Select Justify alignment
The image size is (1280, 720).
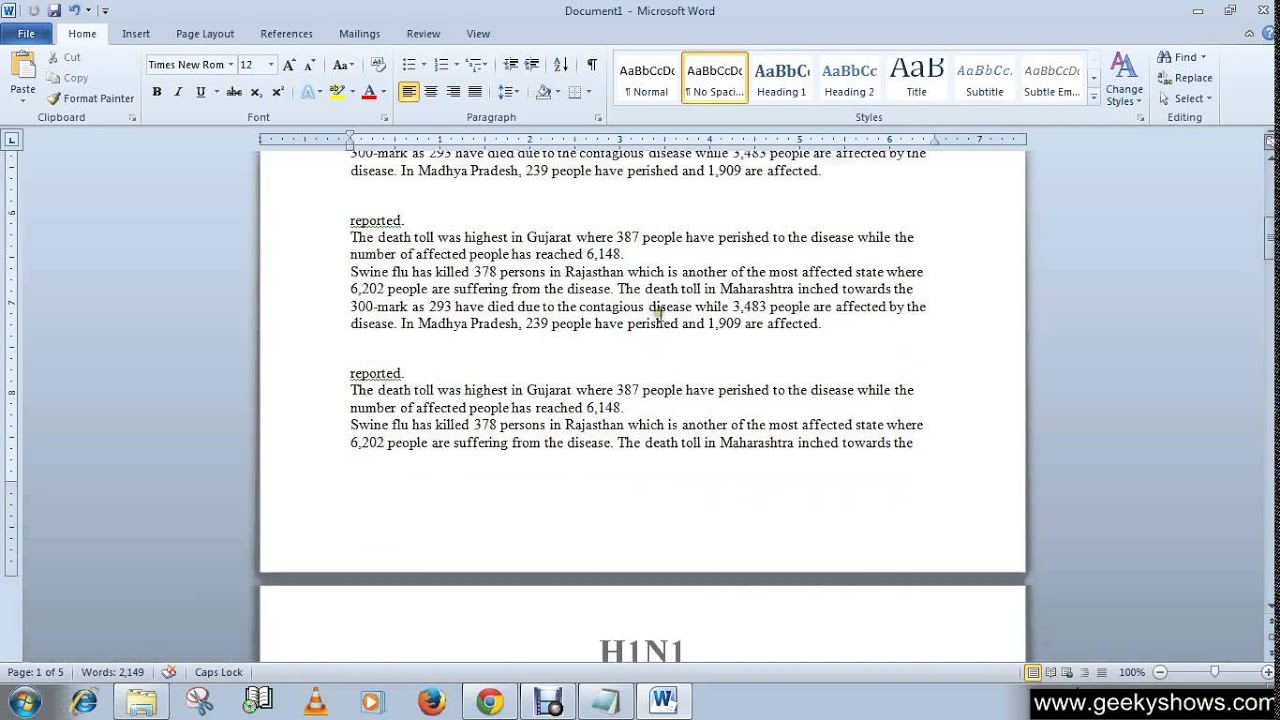pos(475,92)
